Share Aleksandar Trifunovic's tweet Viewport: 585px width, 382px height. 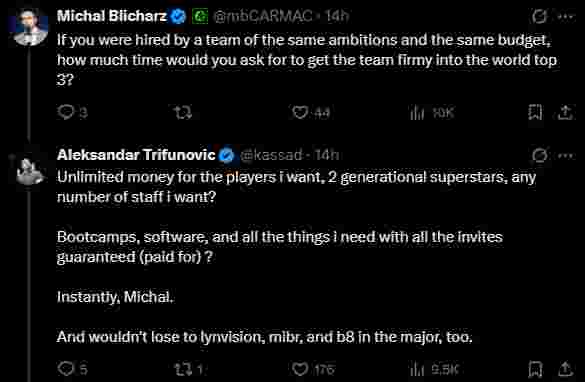click(x=565, y=369)
